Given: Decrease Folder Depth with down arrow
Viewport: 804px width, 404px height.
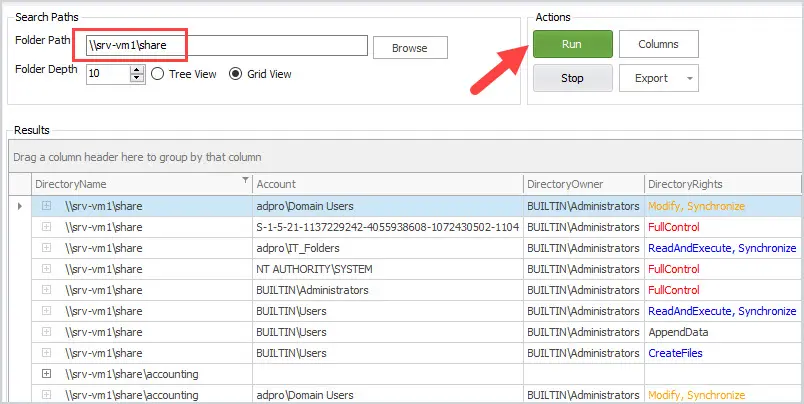Looking at the screenshot, I should pos(136,78).
